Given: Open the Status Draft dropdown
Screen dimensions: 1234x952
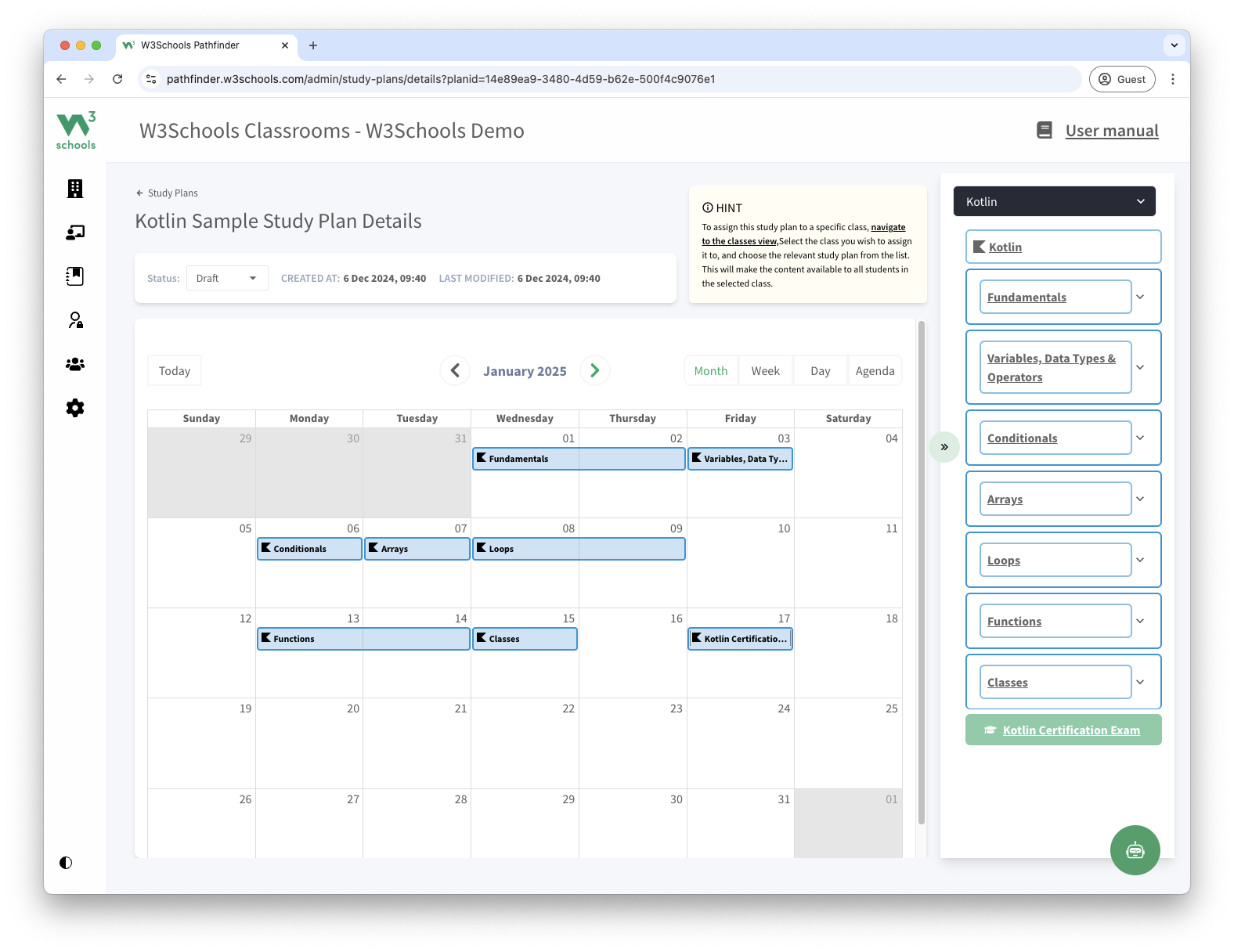Looking at the screenshot, I should 227,278.
